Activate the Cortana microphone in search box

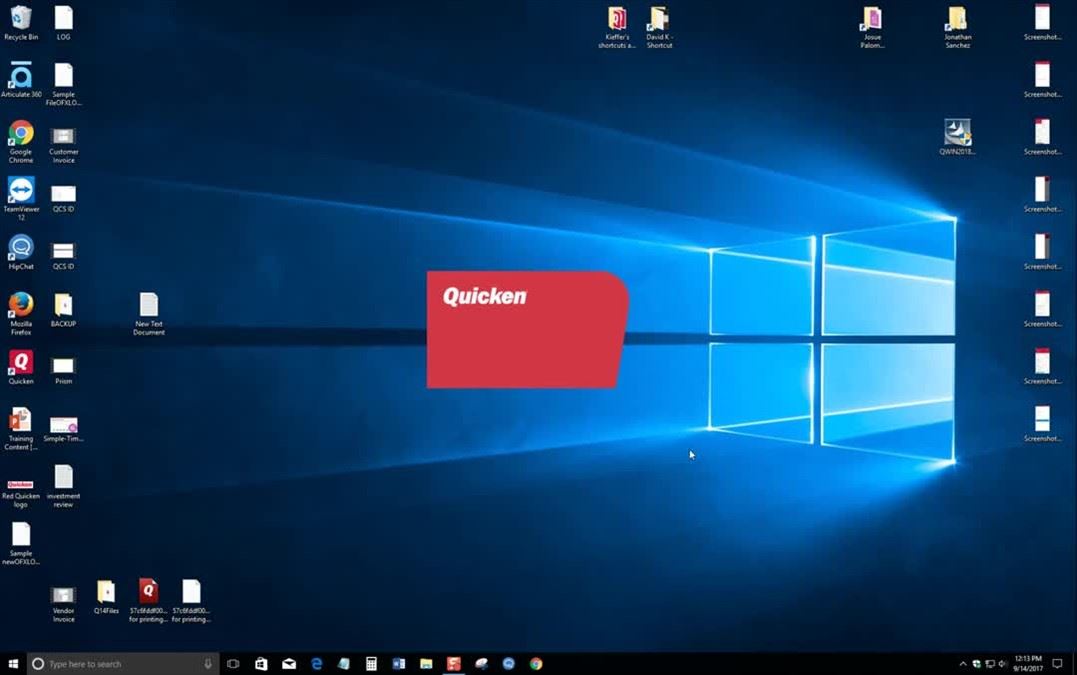[x=208, y=663]
